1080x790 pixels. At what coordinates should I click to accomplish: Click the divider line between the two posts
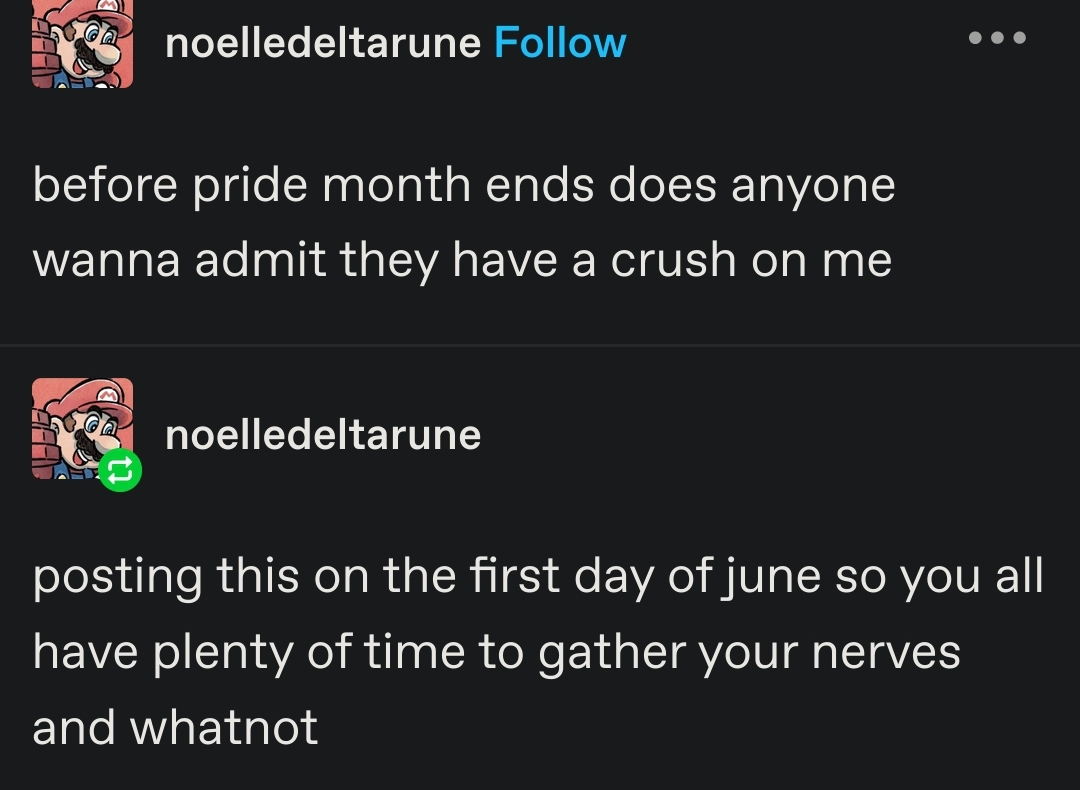tap(540, 345)
